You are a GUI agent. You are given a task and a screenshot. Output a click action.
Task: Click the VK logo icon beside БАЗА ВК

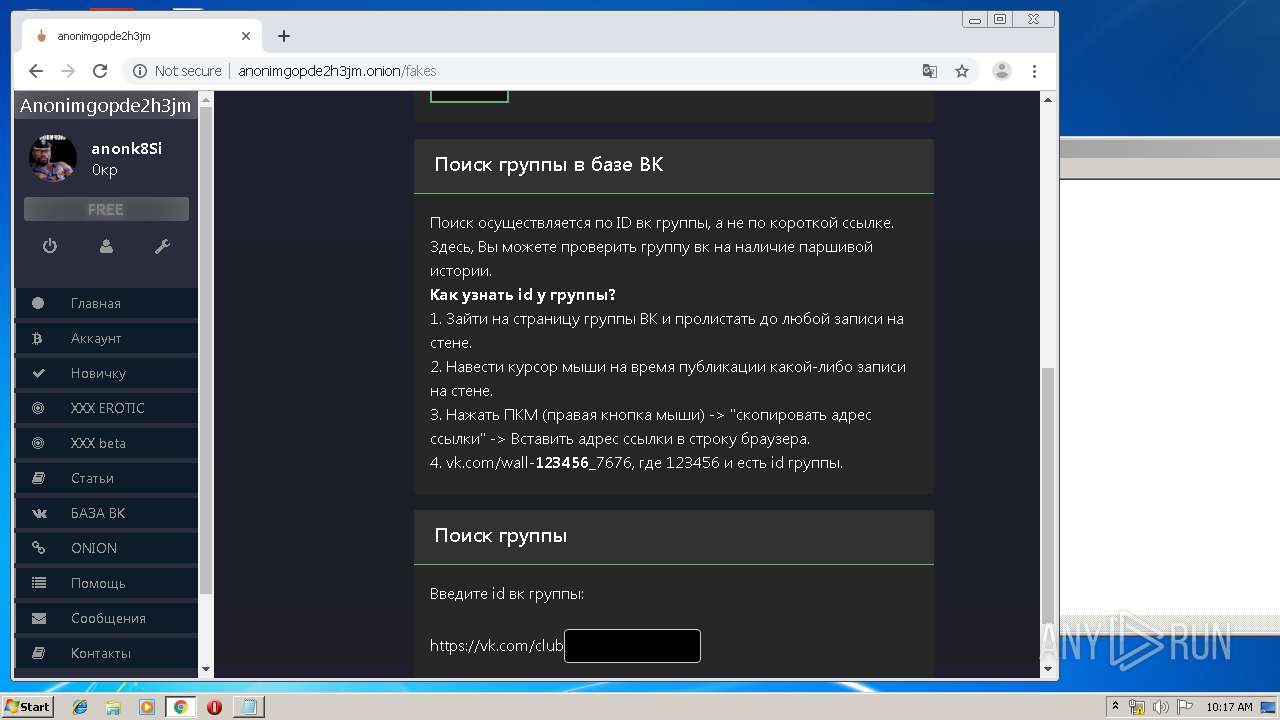click(x=39, y=513)
